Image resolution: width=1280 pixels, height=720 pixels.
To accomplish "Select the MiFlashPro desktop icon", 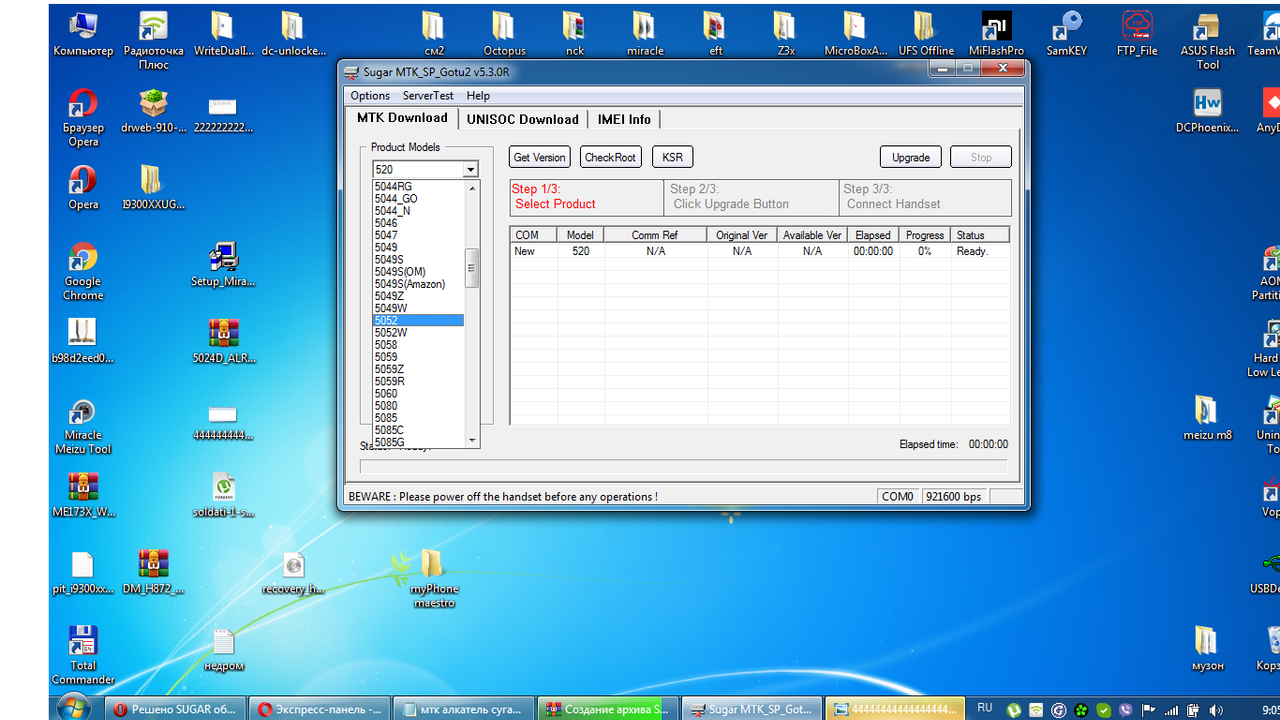I will coord(996,34).
